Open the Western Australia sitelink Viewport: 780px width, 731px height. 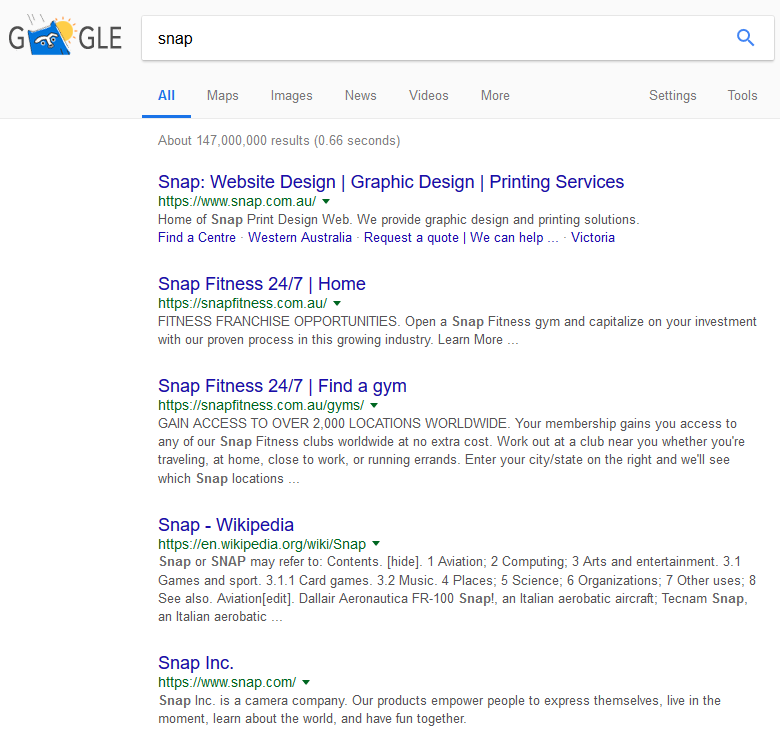pyautogui.click(x=300, y=237)
